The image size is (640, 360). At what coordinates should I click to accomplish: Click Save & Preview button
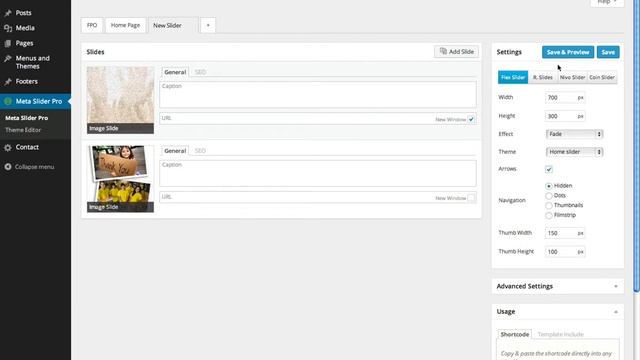click(x=568, y=52)
